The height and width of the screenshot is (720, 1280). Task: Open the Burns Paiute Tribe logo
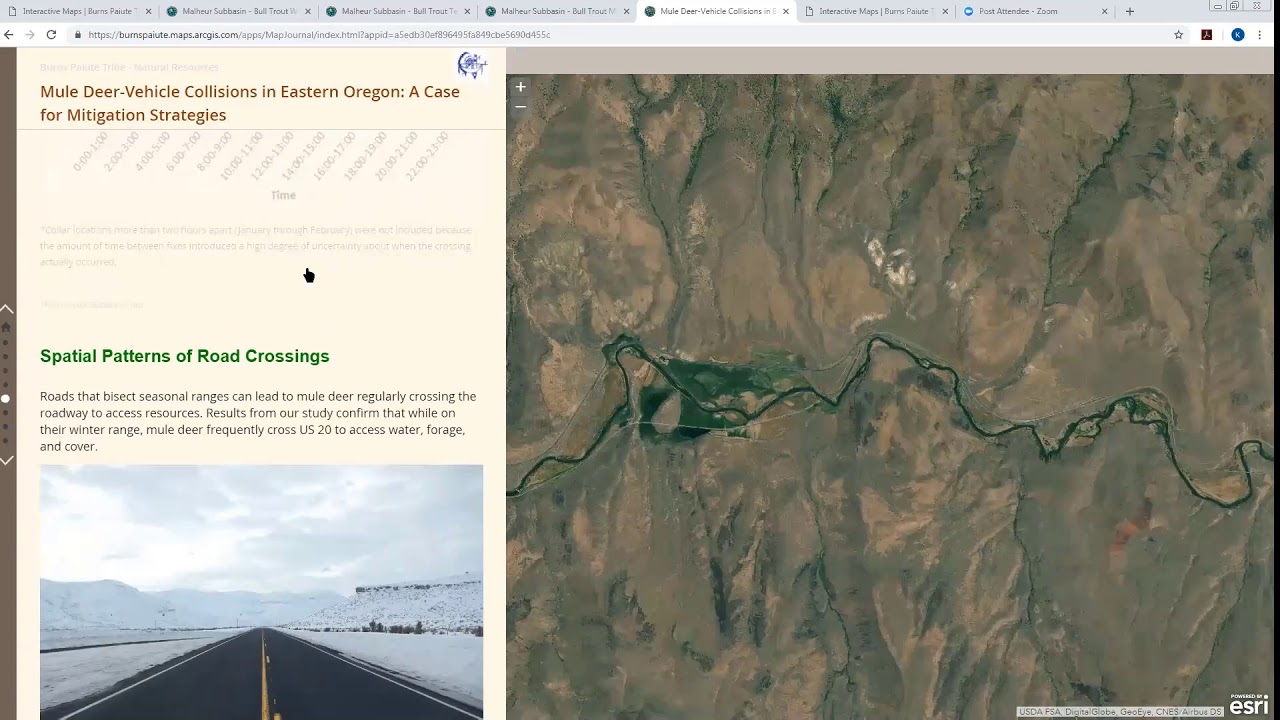click(x=471, y=66)
